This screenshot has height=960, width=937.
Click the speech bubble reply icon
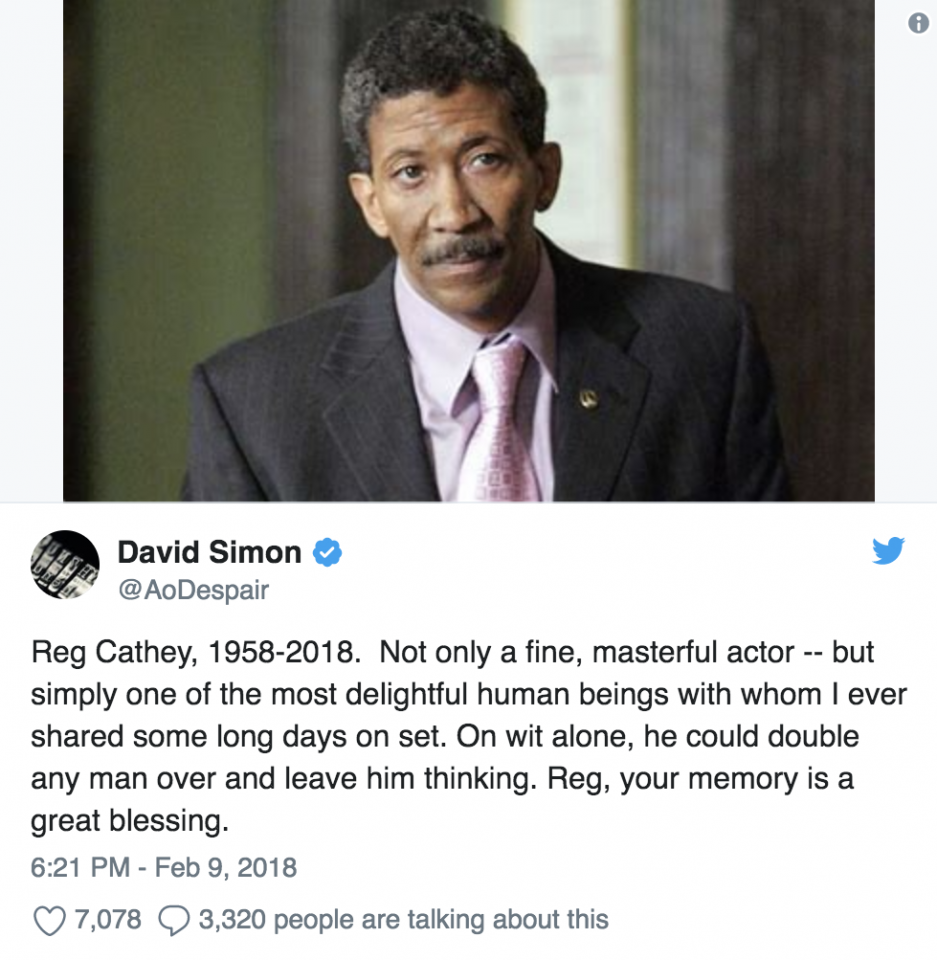tap(173, 920)
